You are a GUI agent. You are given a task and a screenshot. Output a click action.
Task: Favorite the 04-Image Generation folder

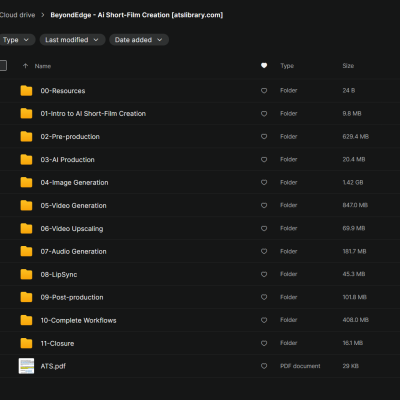click(x=264, y=183)
